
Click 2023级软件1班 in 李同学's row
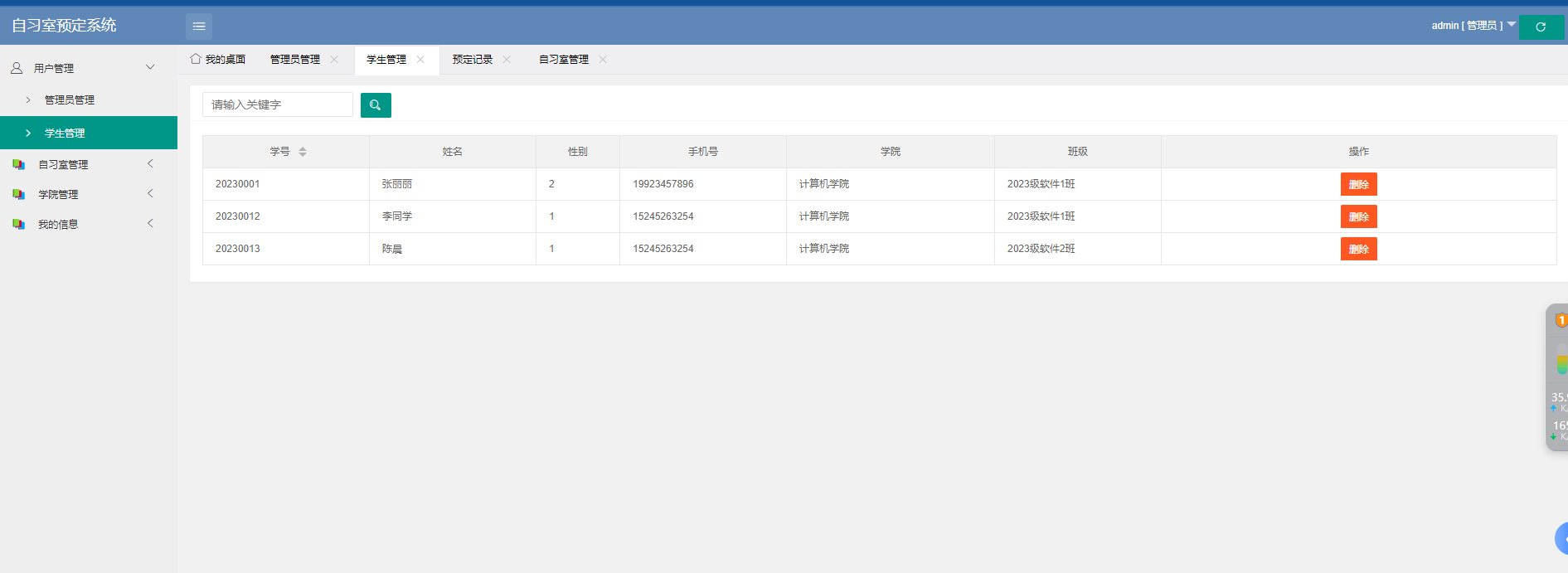pos(1041,216)
